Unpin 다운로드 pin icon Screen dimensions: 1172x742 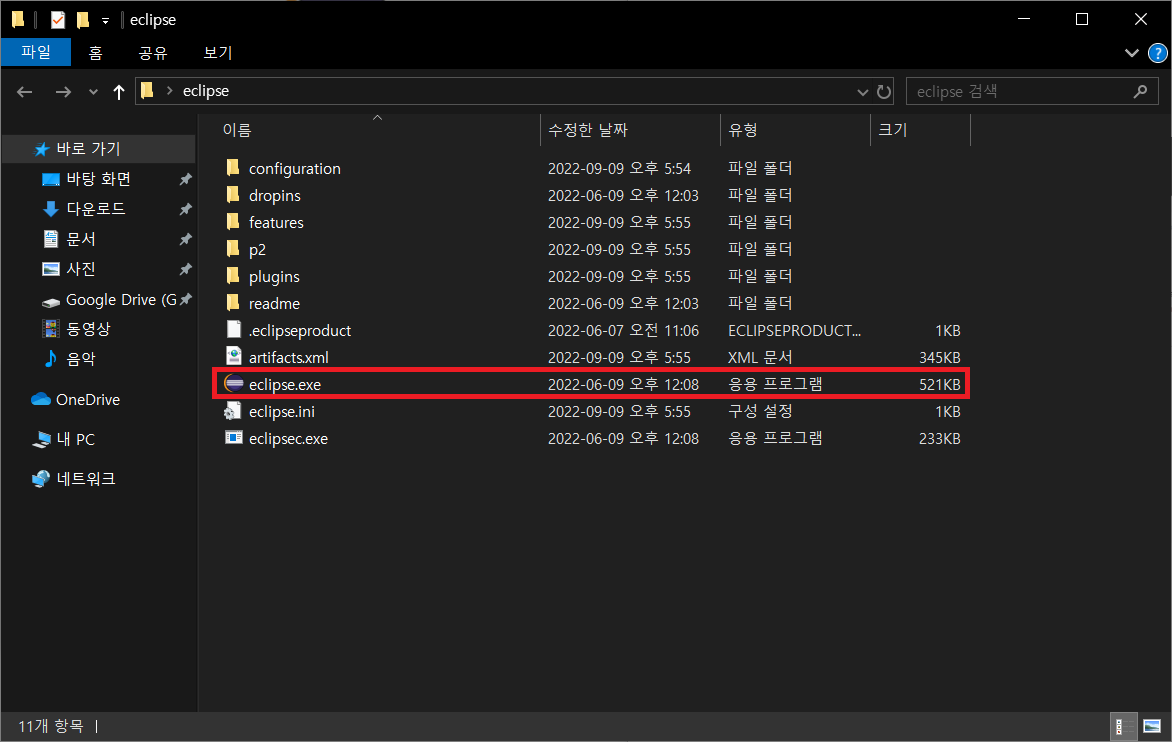(185, 208)
